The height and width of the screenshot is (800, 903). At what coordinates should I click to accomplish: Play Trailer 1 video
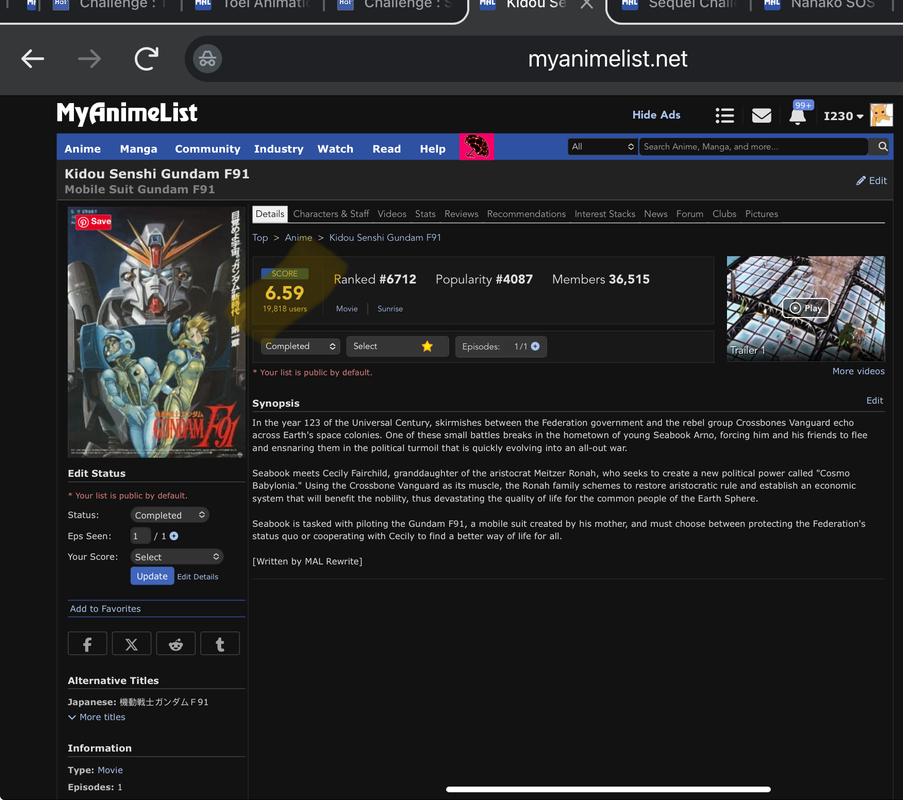point(805,308)
